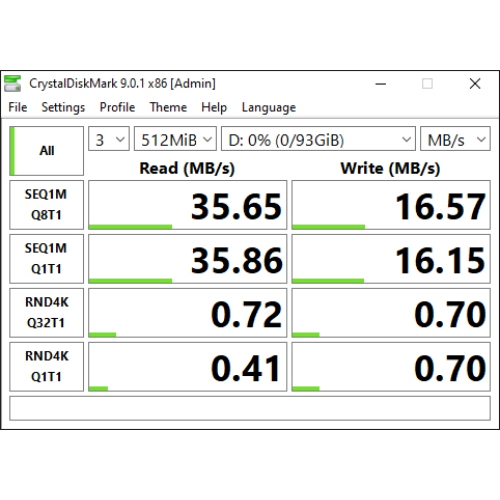Open the Language menu
Image resolution: width=500 pixels, height=500 pixels.
(269, 107)
